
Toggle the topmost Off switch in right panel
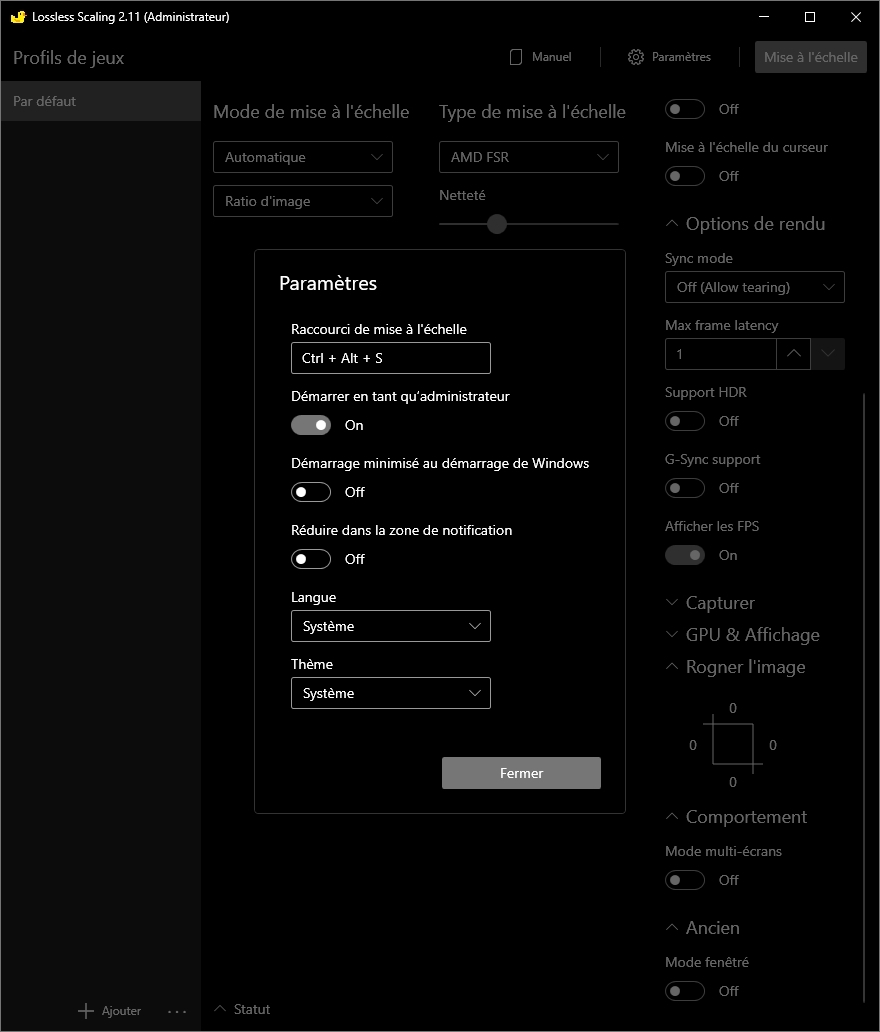tap(685, 109)
